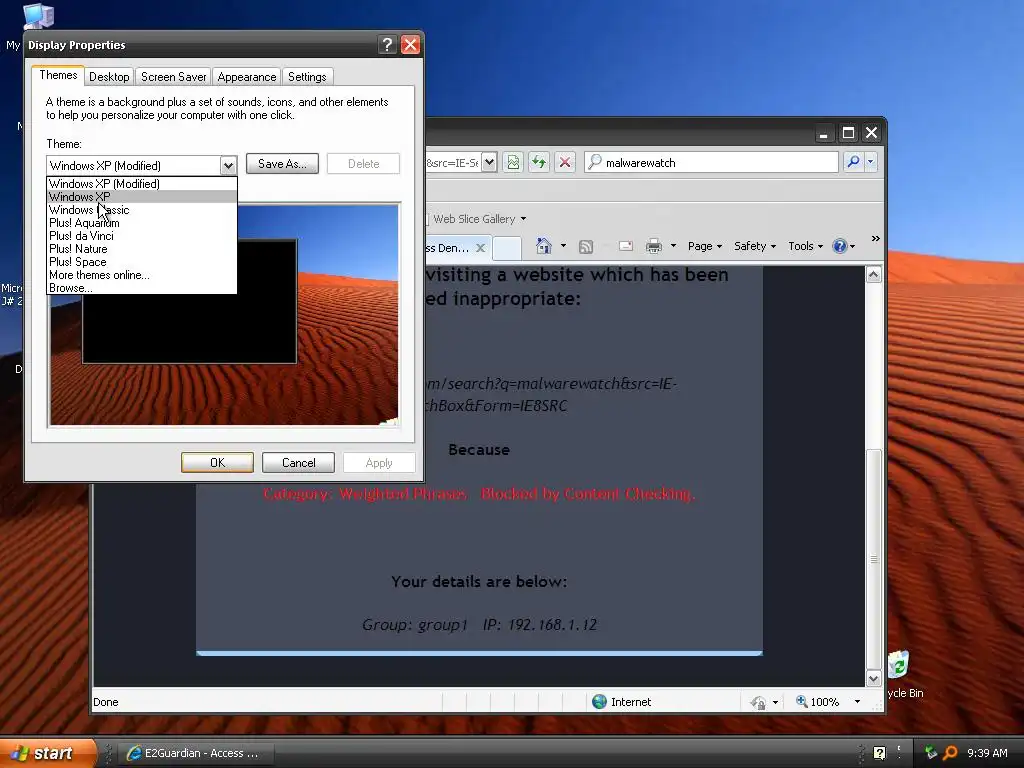Choose More themes online option
The image size is (1024, 768).
point(142,275)
